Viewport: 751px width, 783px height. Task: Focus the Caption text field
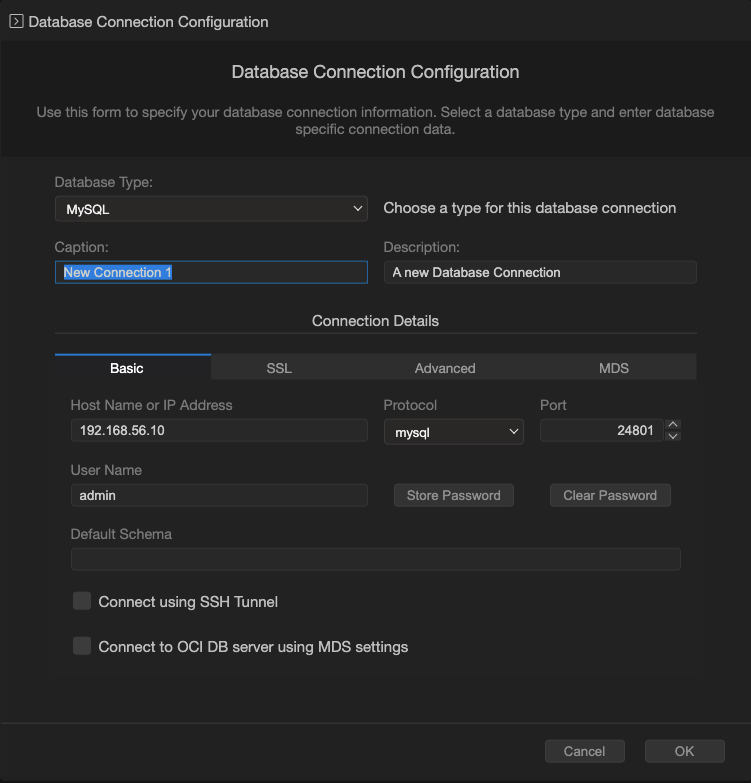(x=211, y=272)
